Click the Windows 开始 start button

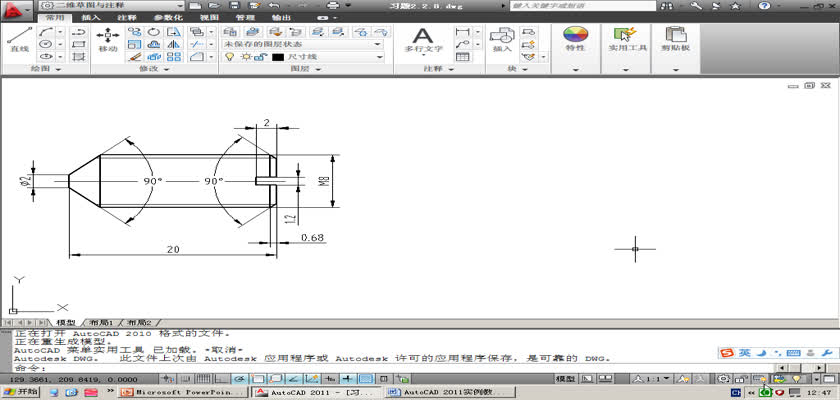(x=21, y=392)
